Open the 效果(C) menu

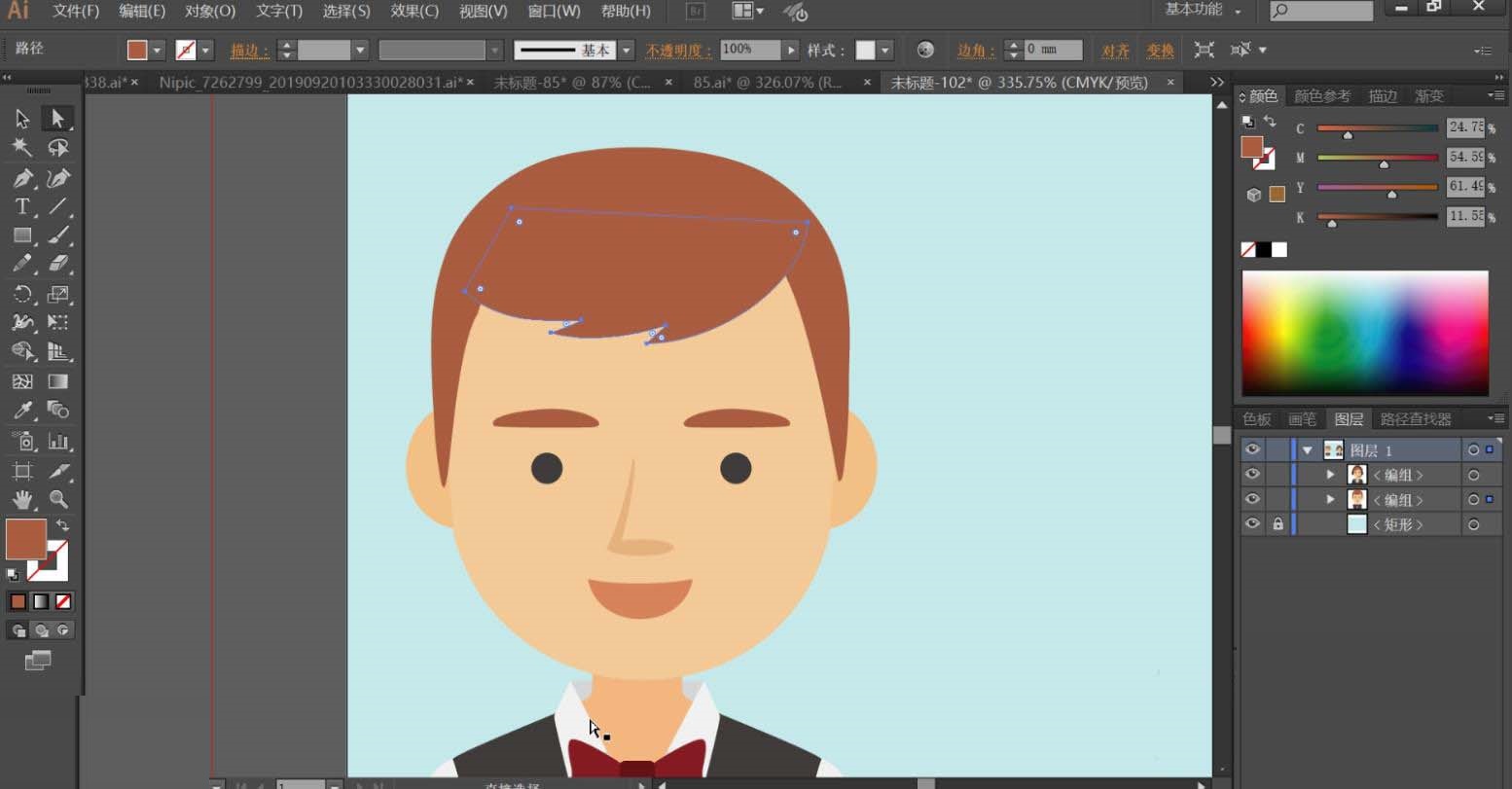(414, 11)
